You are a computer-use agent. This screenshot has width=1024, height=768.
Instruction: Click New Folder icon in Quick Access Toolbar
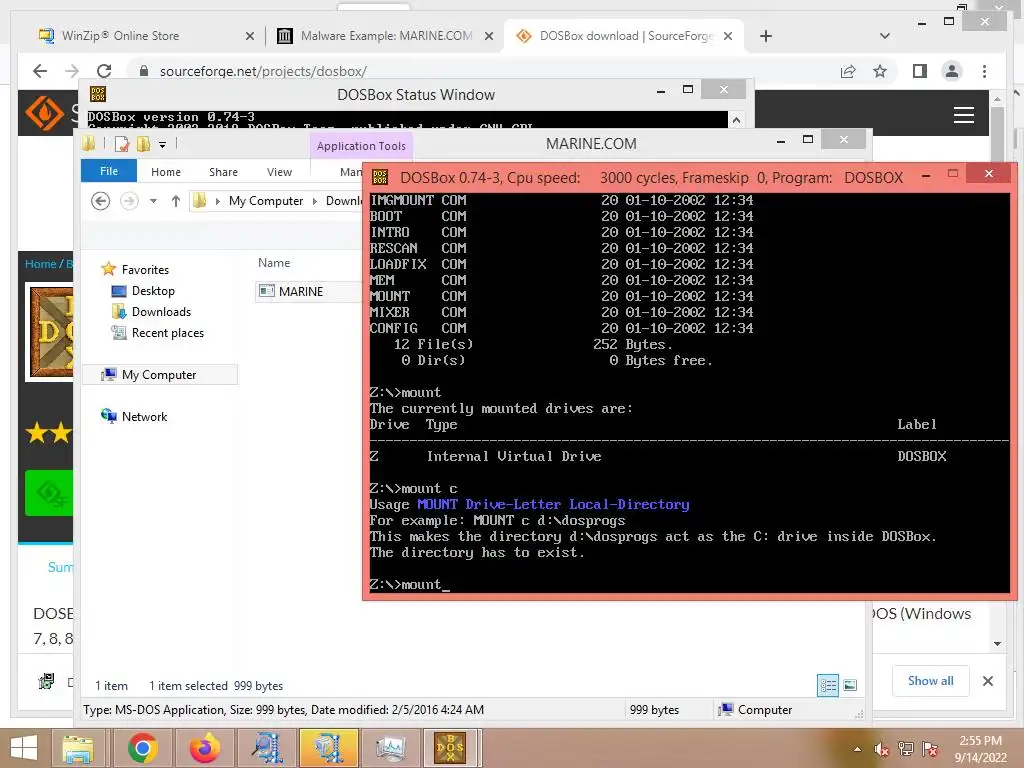coord(143,144)
